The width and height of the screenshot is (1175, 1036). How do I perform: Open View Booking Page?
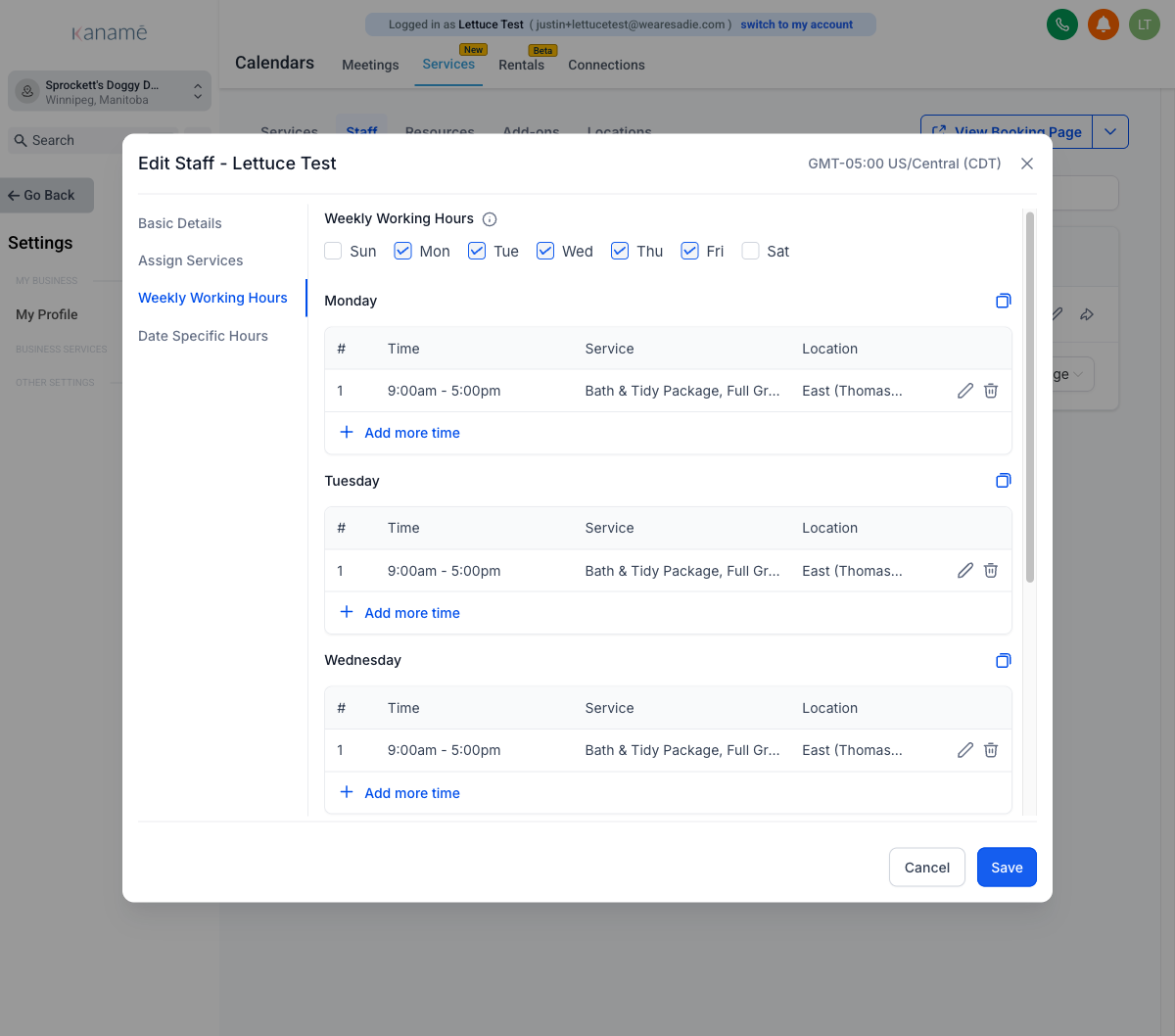1007,131
